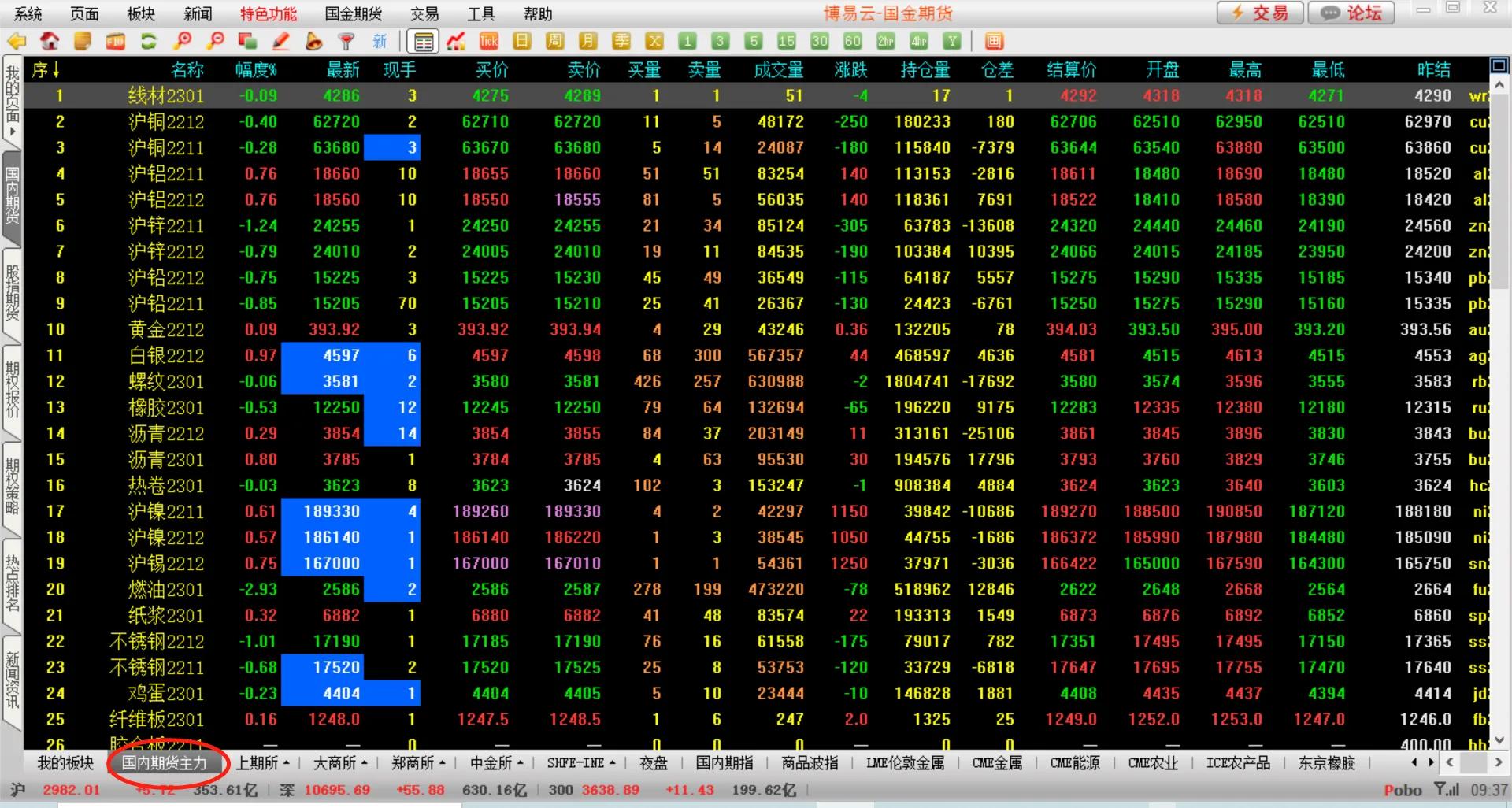Go to the red home icon
1512x808 pixels.
pos(50,42)
